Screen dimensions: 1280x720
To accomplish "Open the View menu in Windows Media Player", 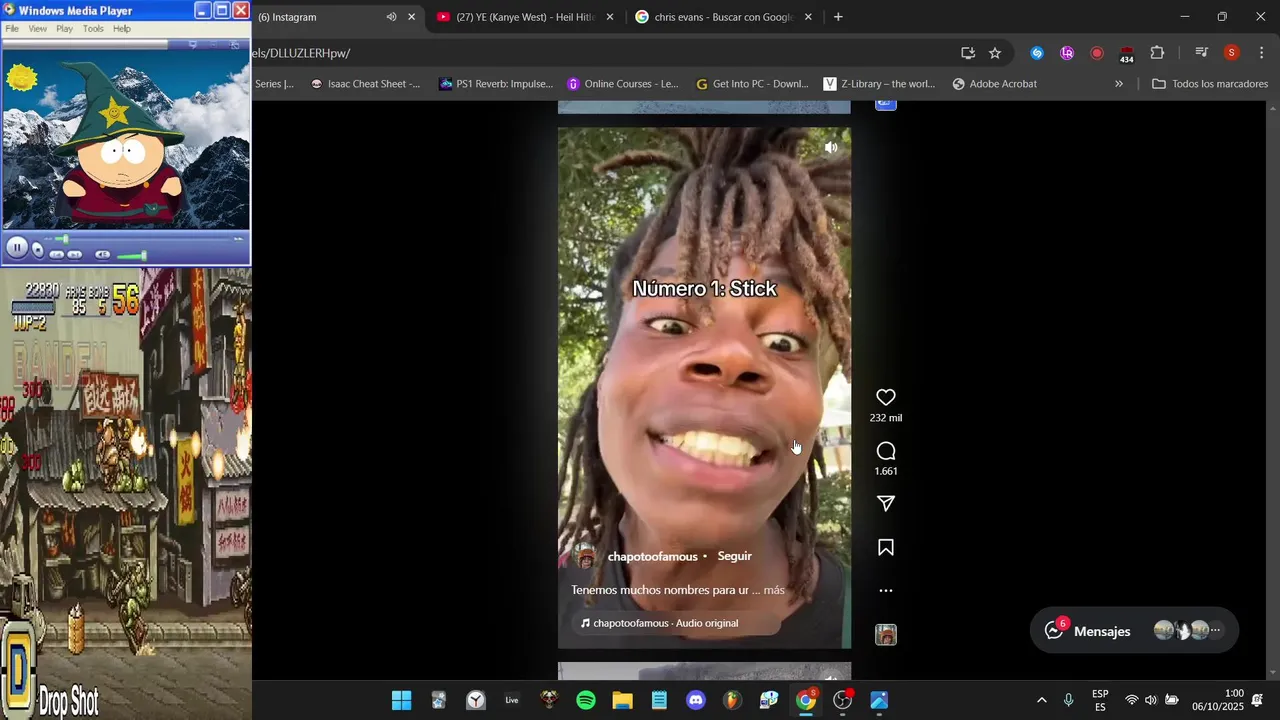I will (x=37, y=29).
